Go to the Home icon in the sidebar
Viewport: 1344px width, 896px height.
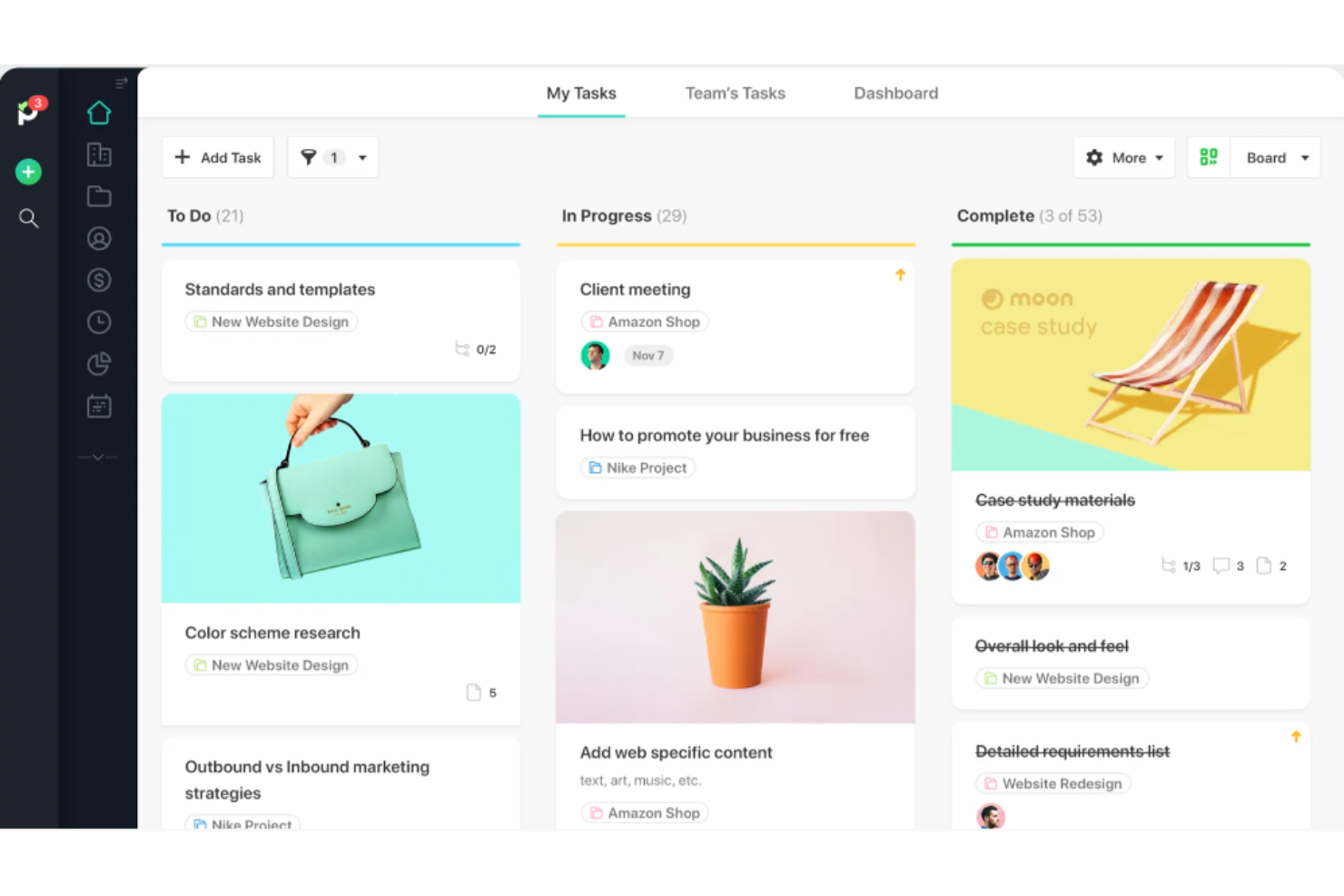(99, 113)
